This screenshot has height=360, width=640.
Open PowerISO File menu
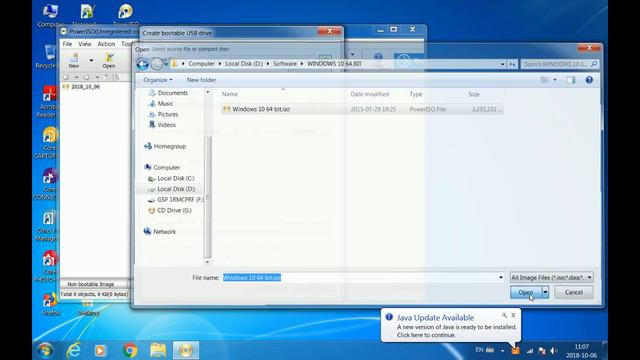pos(67,44)
